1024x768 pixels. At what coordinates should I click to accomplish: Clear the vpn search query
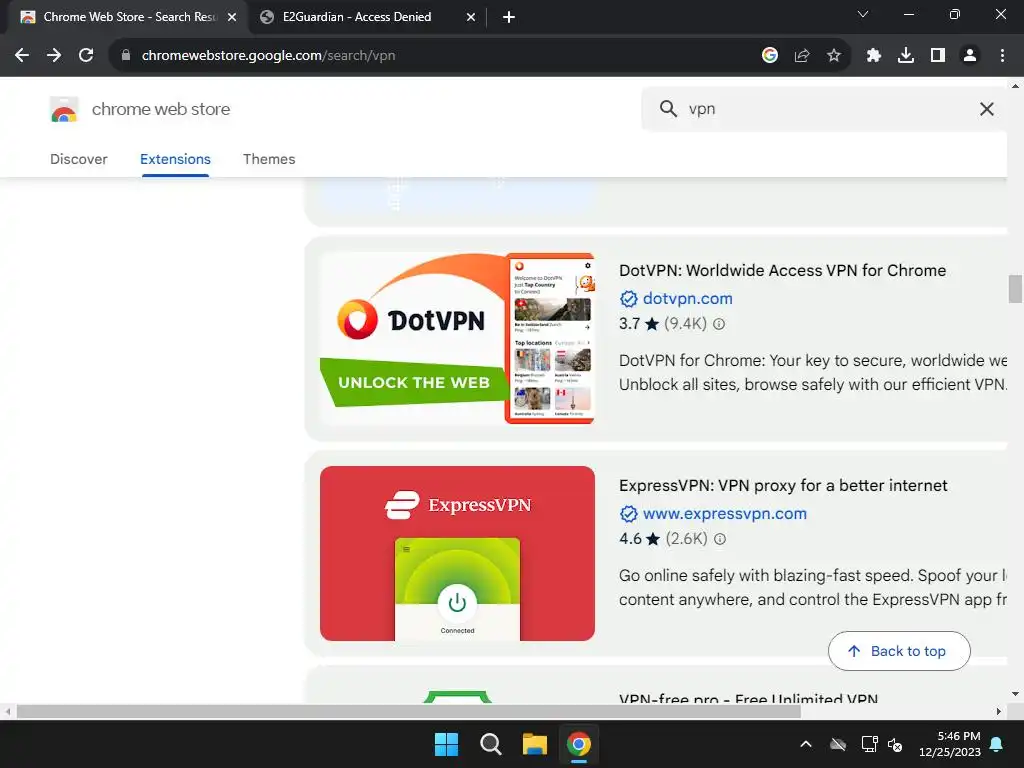click(x=986, y=109)
